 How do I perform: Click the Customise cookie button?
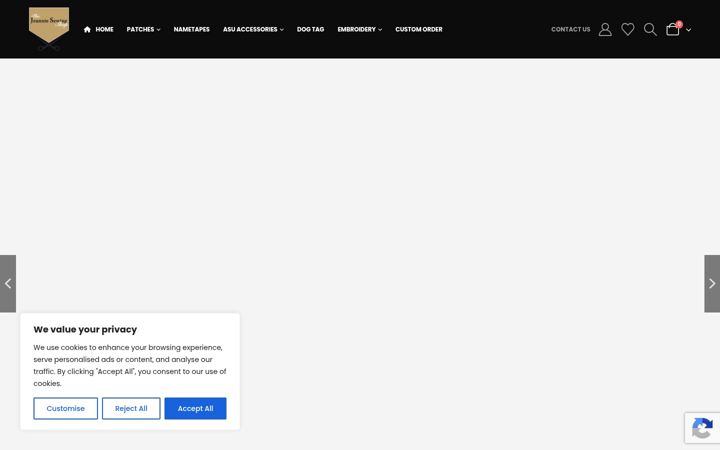(x=66, y=408)
